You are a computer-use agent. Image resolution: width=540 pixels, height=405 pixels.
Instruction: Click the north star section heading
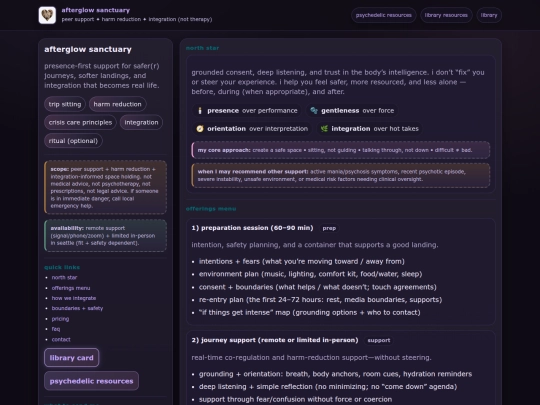coord(202,48)
